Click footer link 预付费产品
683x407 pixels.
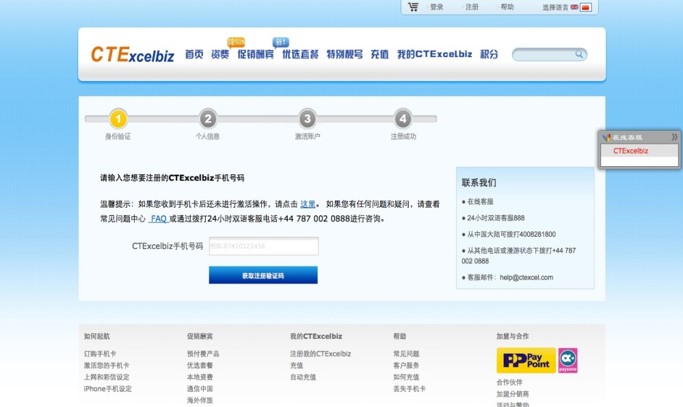(203, 354)
